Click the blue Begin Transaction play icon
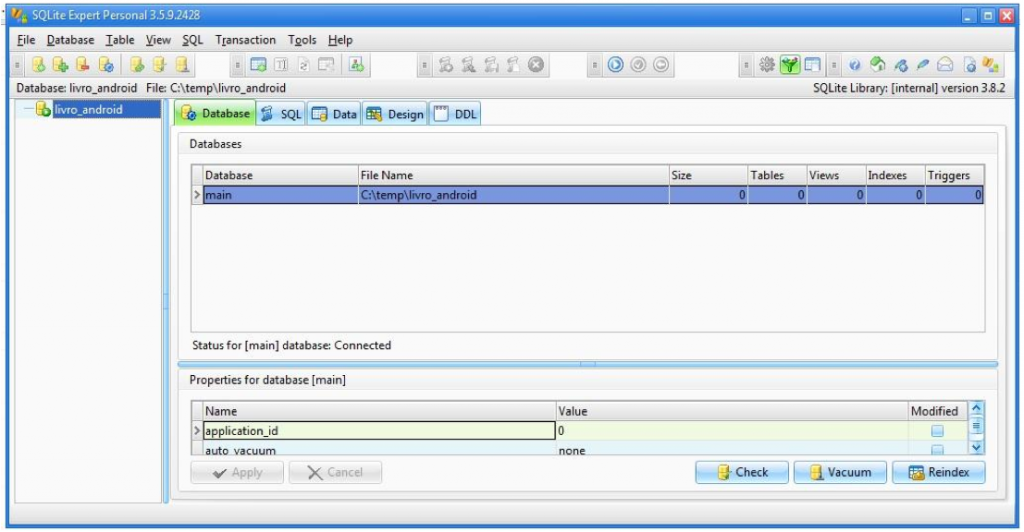Image resolution: width=1024 pixels, height=532 pixels. pyautogui.click(x=615, y=65)
